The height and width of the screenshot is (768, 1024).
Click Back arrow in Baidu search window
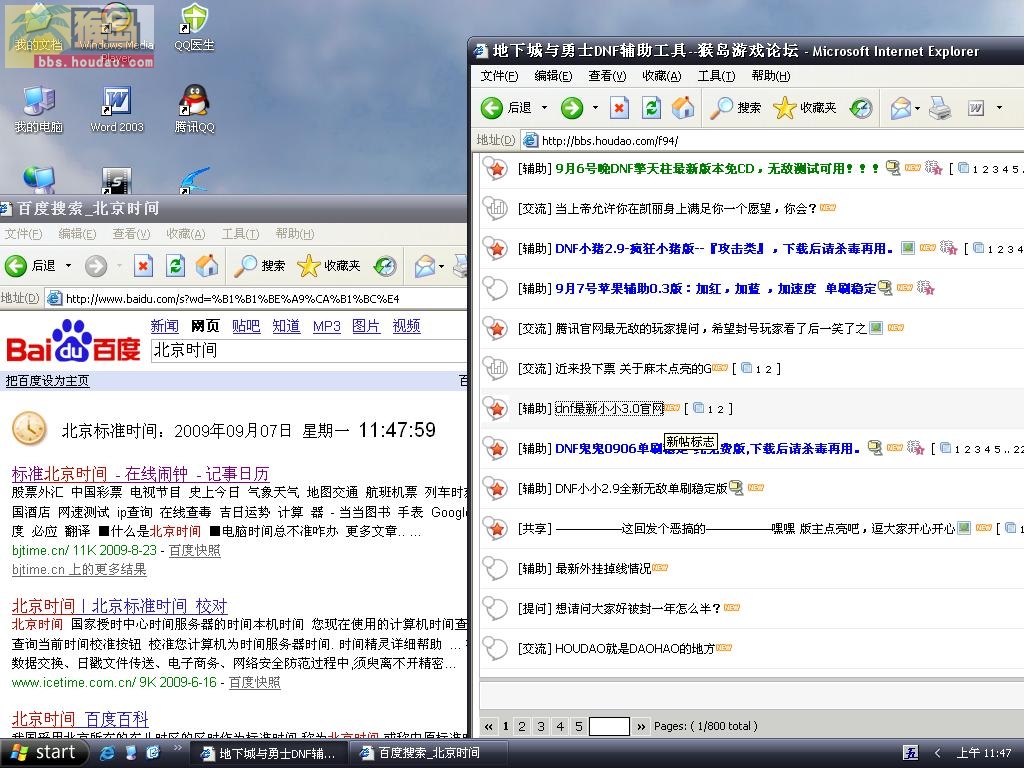[16, 266]
